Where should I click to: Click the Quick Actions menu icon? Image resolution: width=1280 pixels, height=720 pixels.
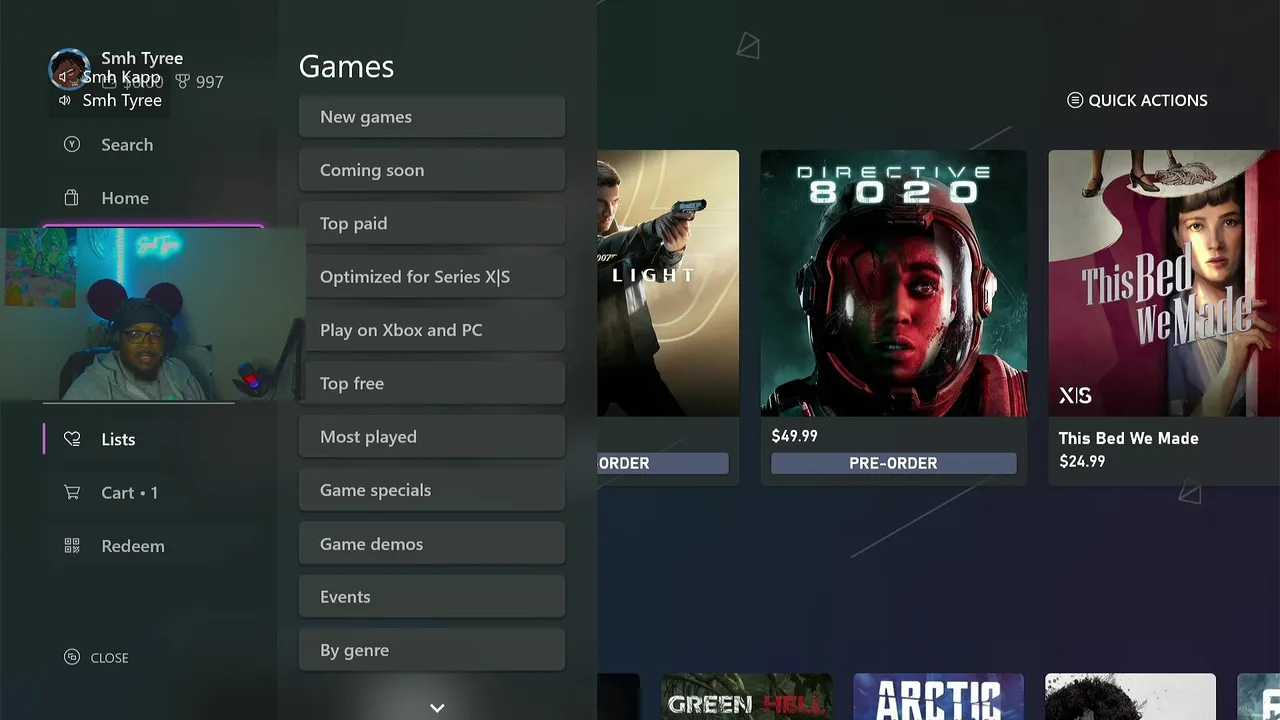tap(1075, 100)
